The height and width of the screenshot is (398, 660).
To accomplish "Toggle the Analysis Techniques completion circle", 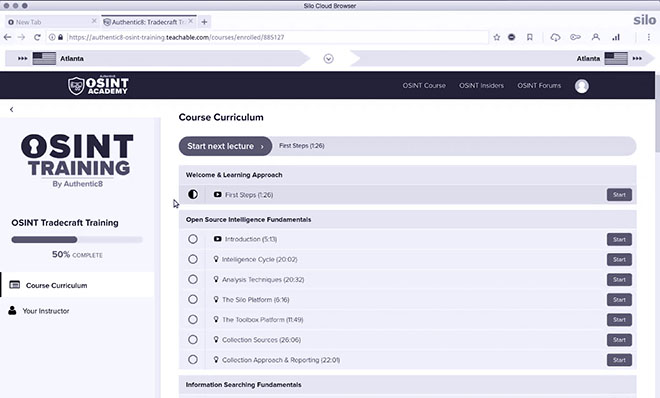I will (x=193, y=279).
